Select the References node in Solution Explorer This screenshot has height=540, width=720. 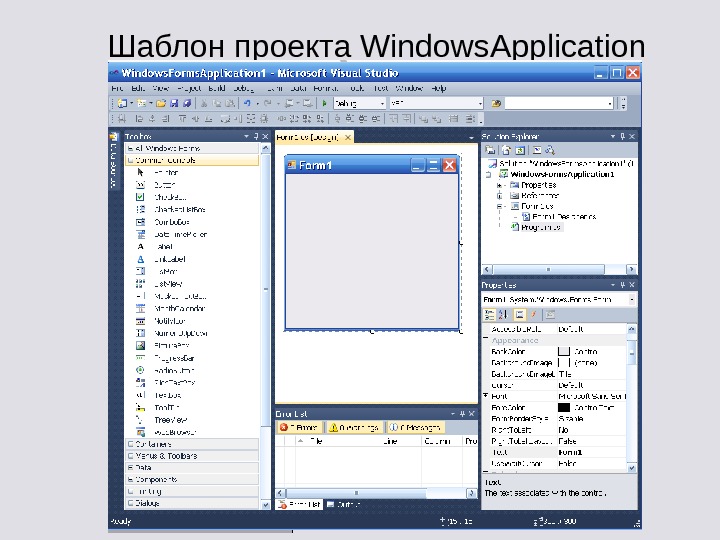tap(540, 196)
